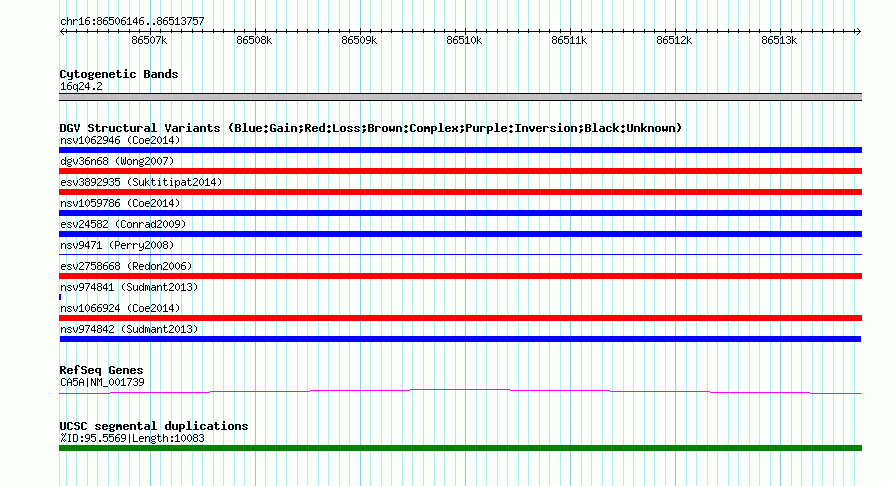This screenshot has width=890, height=486.
Task: Click the 86511k ruler position
Action: tap(569, 40)
